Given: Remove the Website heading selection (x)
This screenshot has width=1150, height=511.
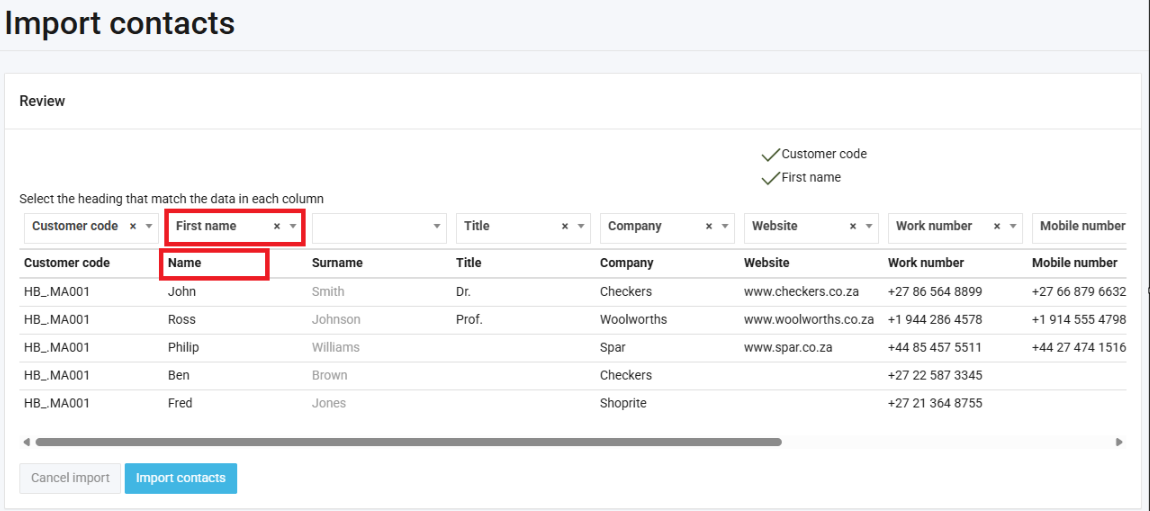Looking at the screenshot, I should coord(853,227).
